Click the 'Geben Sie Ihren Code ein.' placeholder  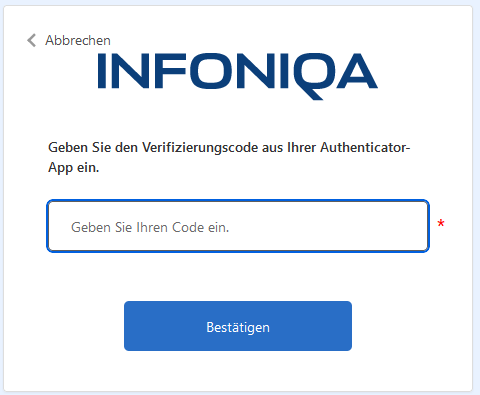150,227
